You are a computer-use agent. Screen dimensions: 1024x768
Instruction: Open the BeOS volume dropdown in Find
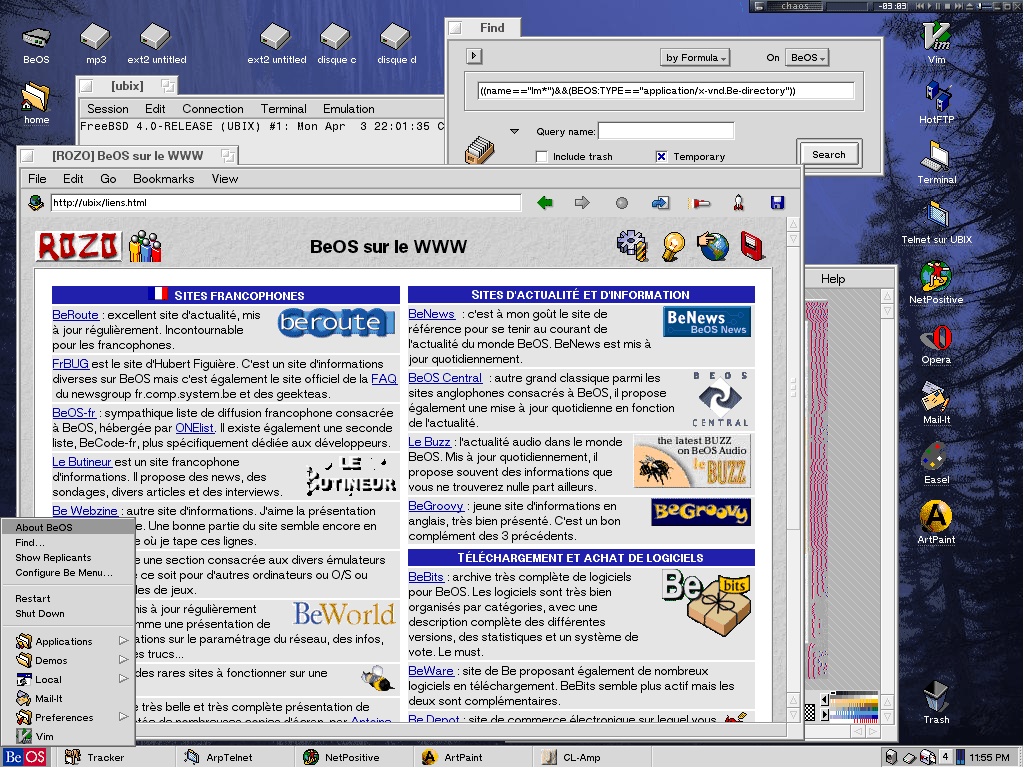[807, 57]
